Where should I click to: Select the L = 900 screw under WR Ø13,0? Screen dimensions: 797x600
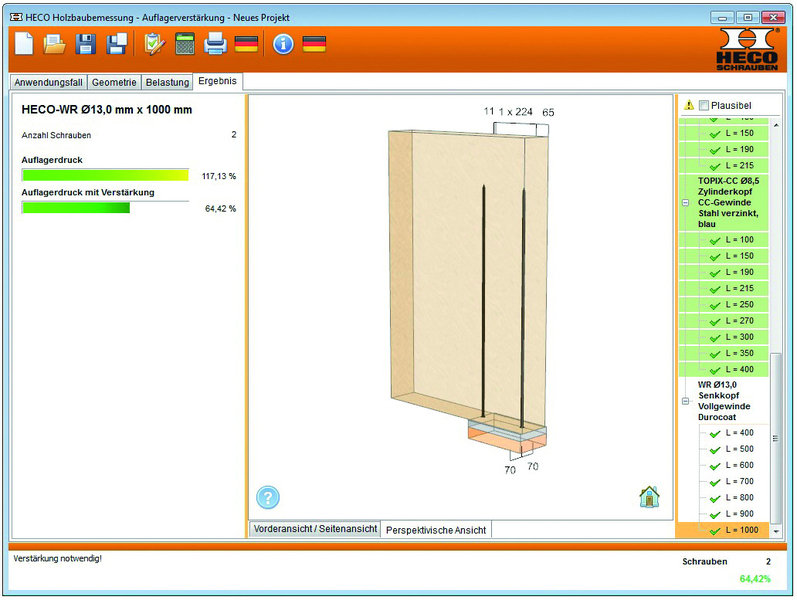(739, 514)
